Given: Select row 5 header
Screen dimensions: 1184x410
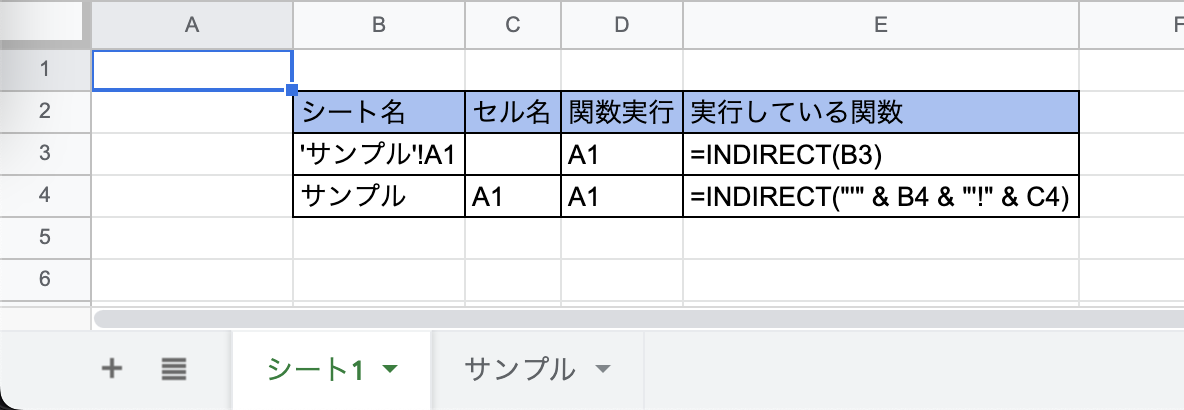Looking at the screenshot, I should tap(44, 237).
